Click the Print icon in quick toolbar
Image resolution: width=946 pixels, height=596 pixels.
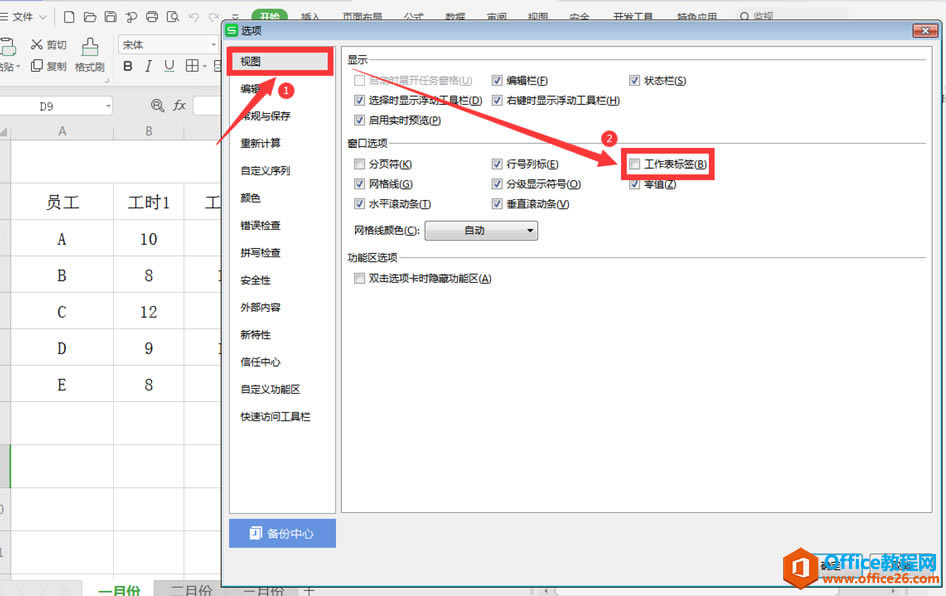(x=152, y=17)
